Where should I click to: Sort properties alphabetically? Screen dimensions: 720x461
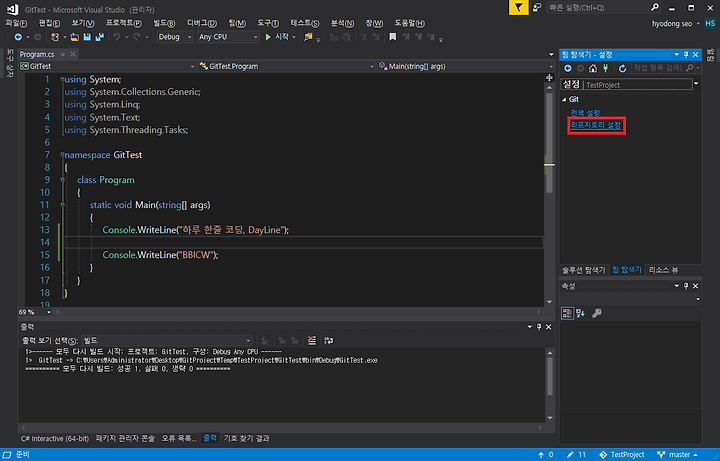click(x=580, y=313)
